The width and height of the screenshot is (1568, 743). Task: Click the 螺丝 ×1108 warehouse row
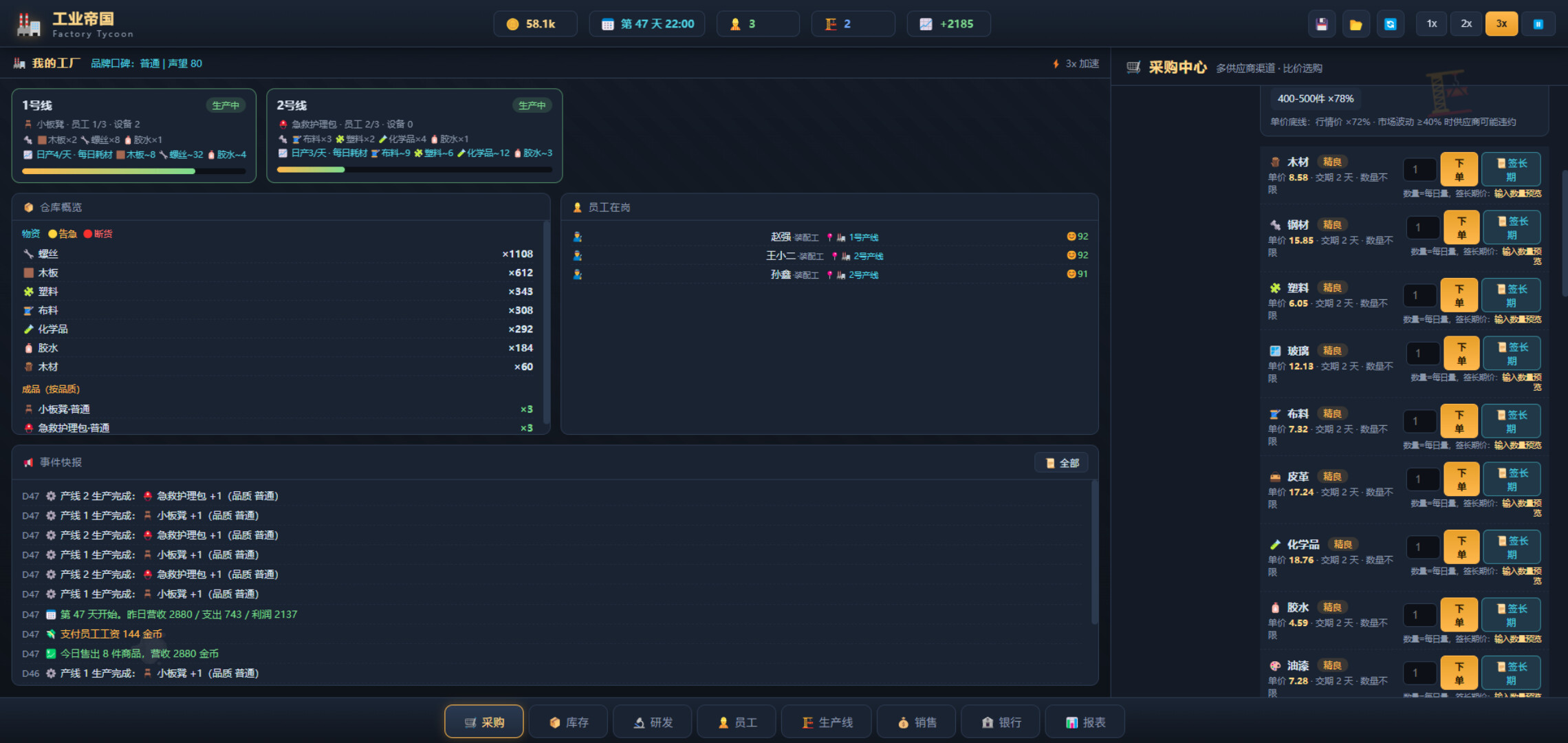pyautogui.click(x=278, y=254)
